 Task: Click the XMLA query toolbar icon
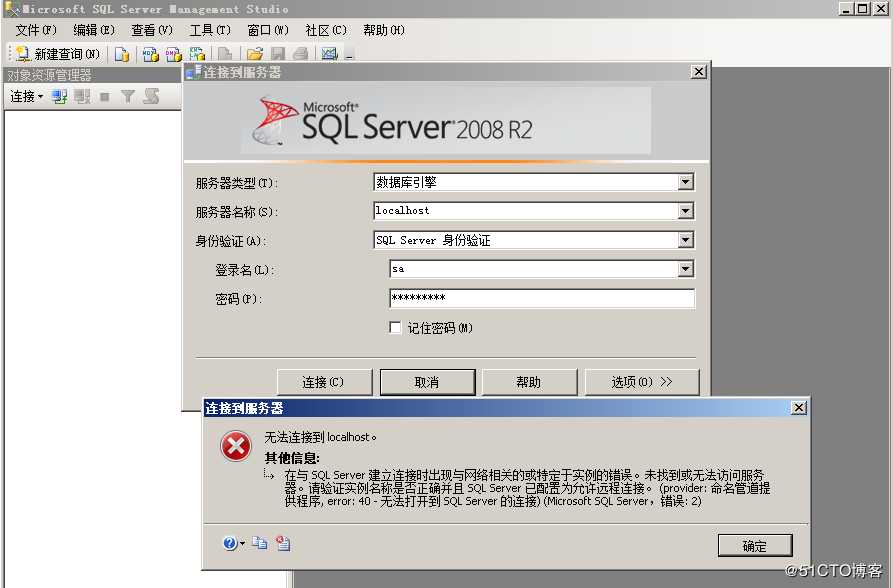pyautogui.click(x=197, y=54)
